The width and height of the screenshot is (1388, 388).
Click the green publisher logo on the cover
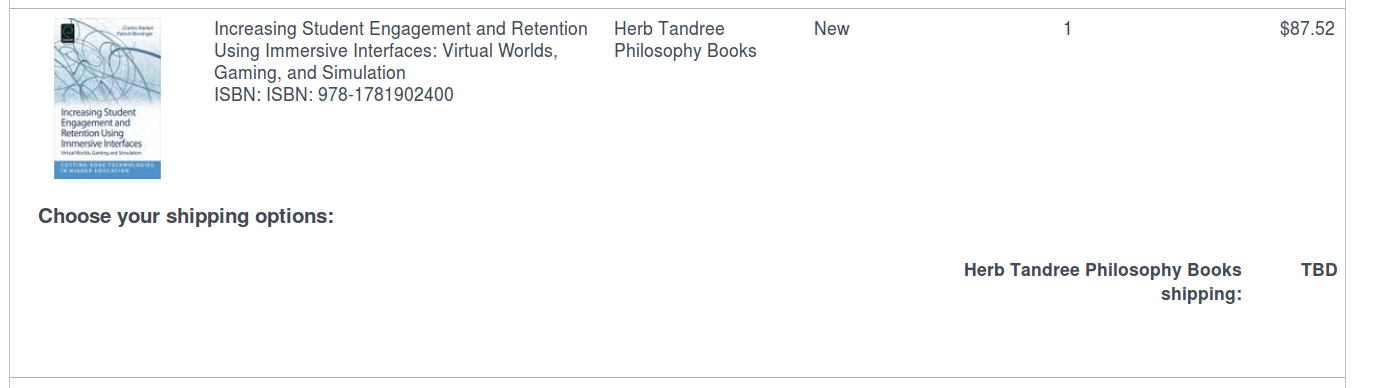coord(65,32)
